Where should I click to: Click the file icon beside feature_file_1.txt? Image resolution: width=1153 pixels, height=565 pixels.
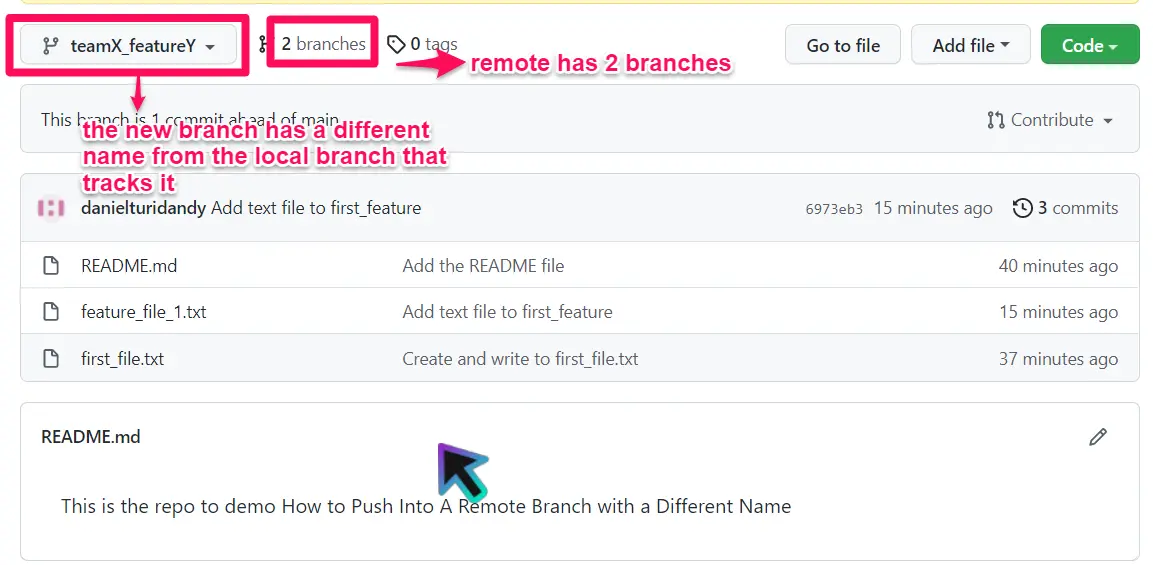[51, 312]
